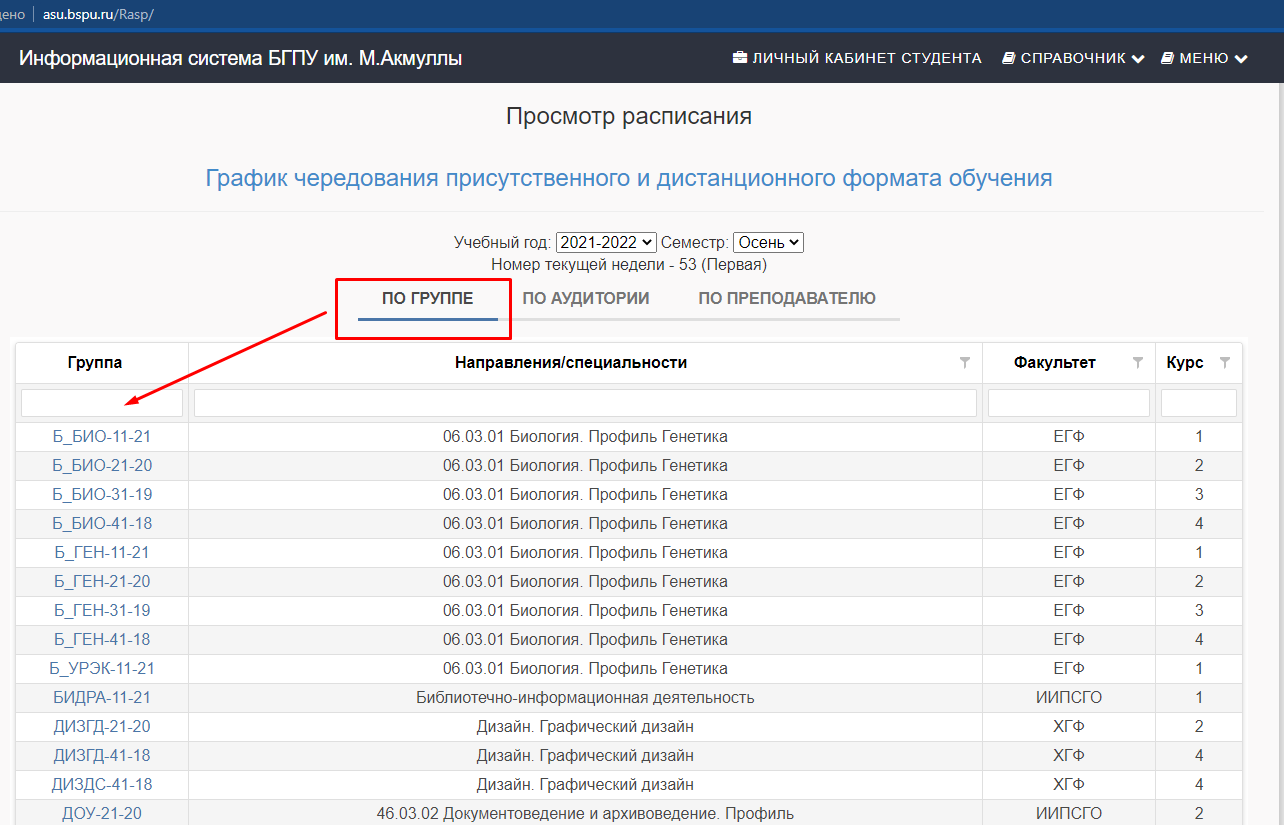Click filter icon in Факультет column header

point(1137,363)
